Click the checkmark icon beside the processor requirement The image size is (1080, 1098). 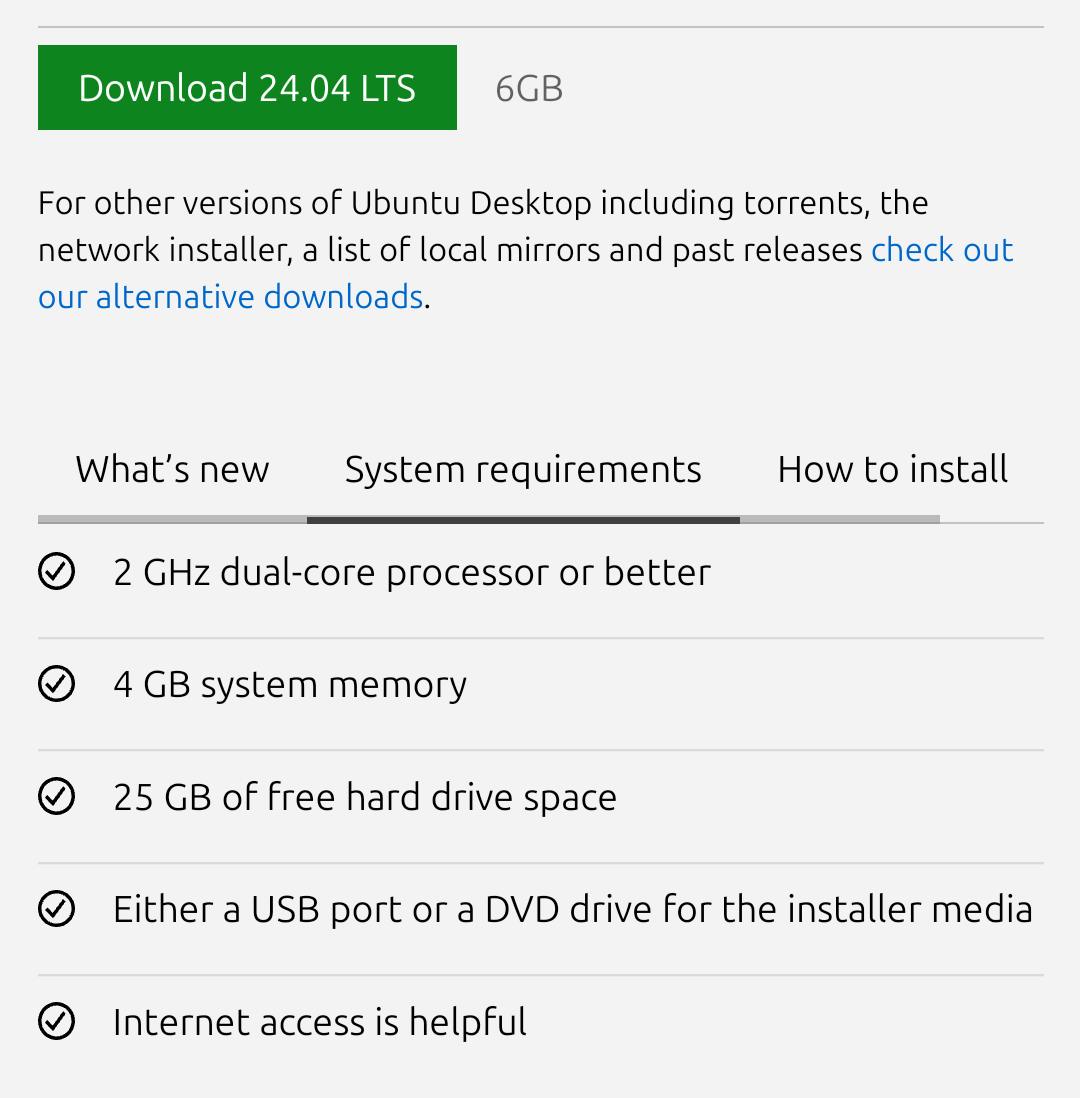coord(56,572)
